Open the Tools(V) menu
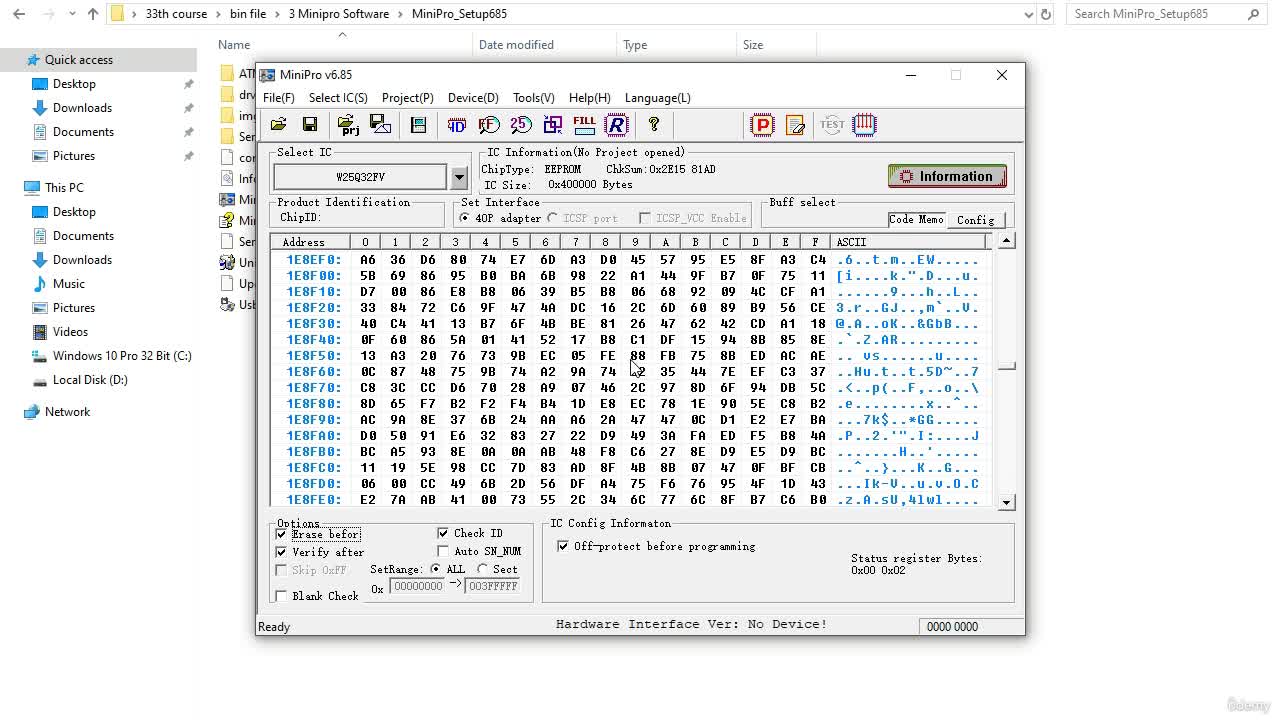The image size is (1280, 720). pos(534,98)
